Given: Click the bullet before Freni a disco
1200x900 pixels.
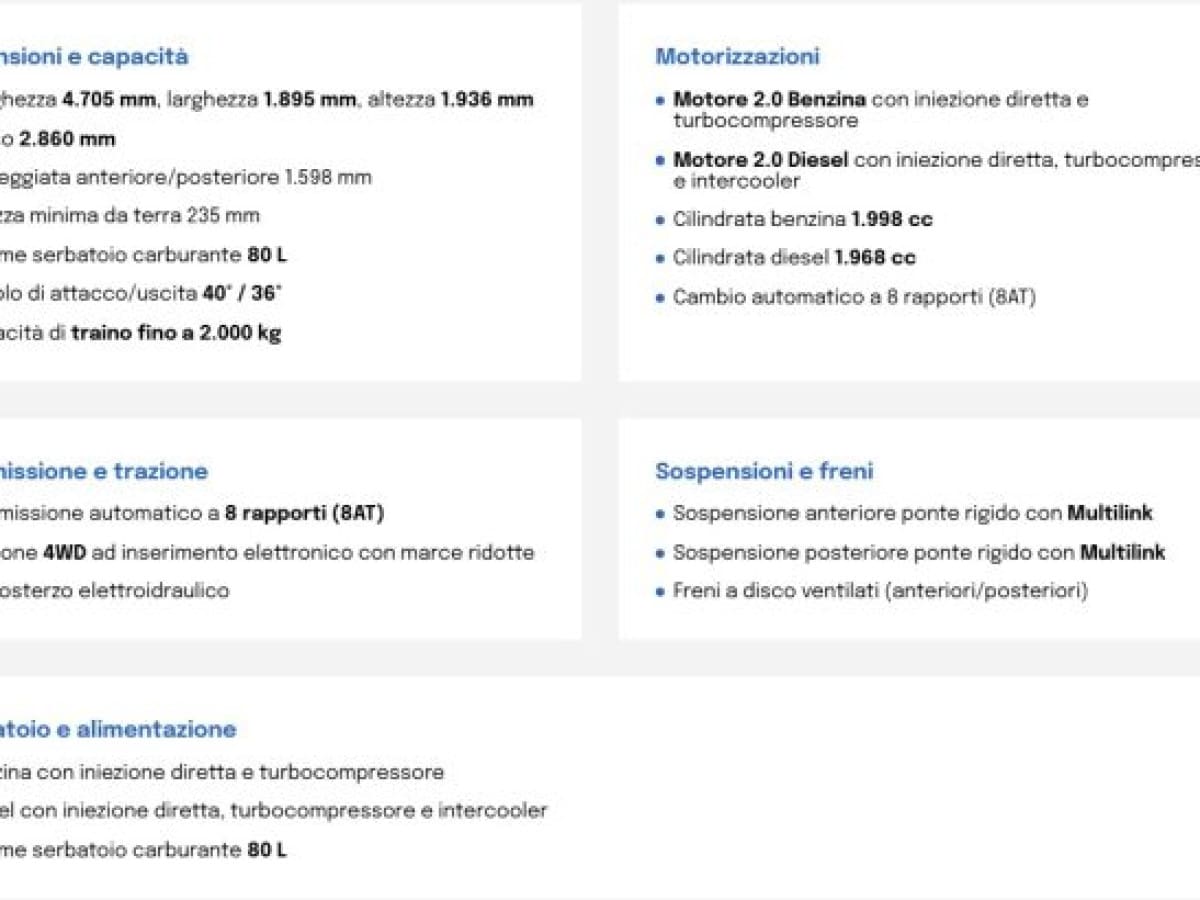Looking at the screenshot, I should 659,592.
